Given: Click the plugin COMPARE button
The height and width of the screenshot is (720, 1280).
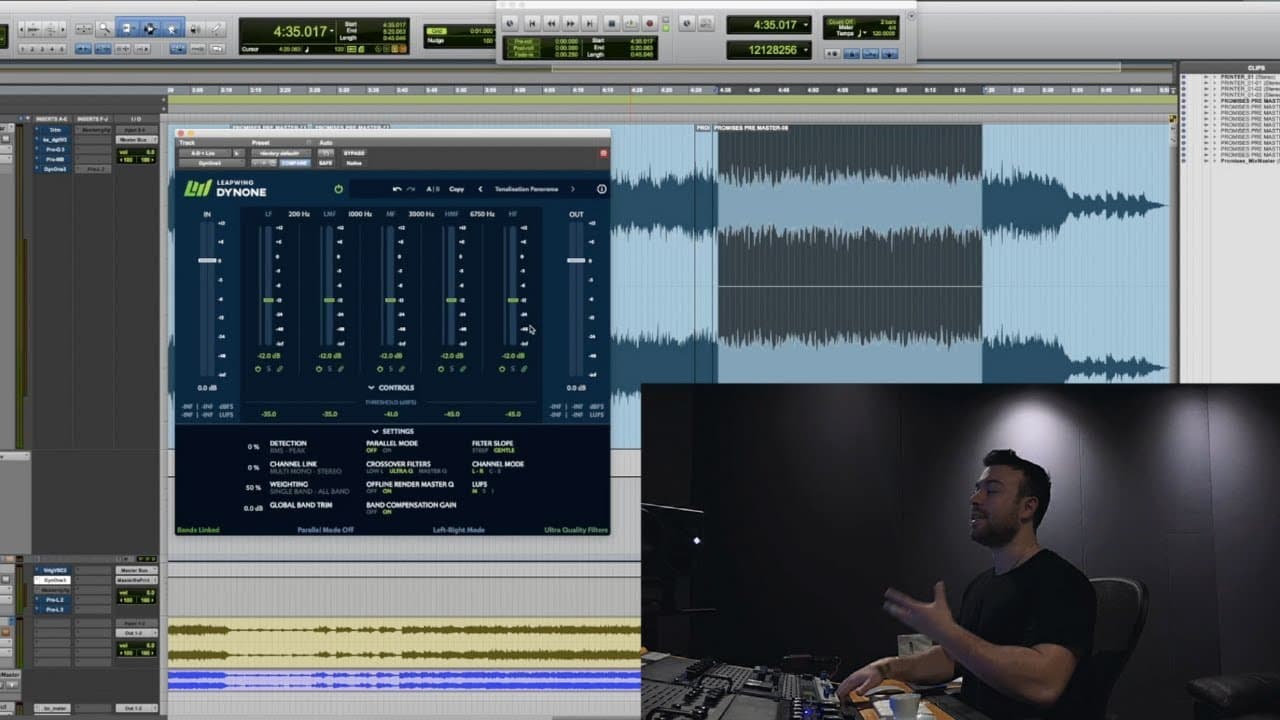Looking at the screenshot, I should (x=294, y=163).
